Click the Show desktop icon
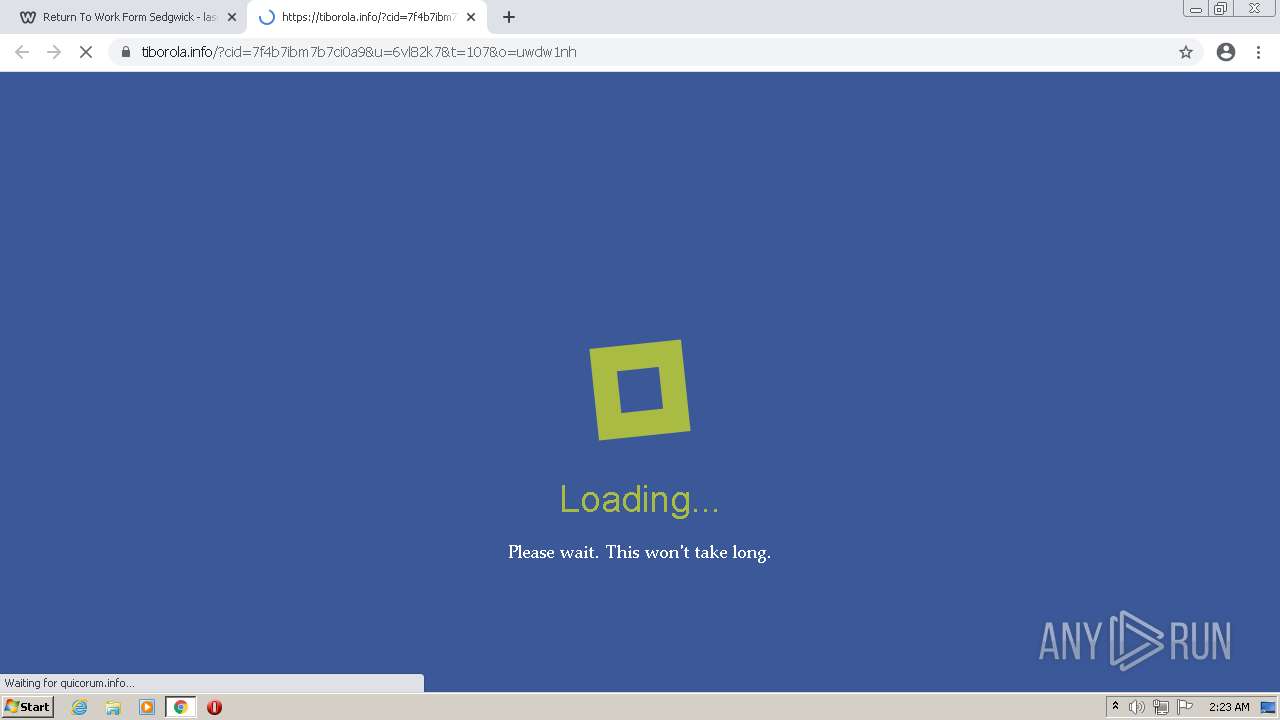The width and height of the screenshot is (1280, 720). pyautogui.click(x=1268, y=707)
